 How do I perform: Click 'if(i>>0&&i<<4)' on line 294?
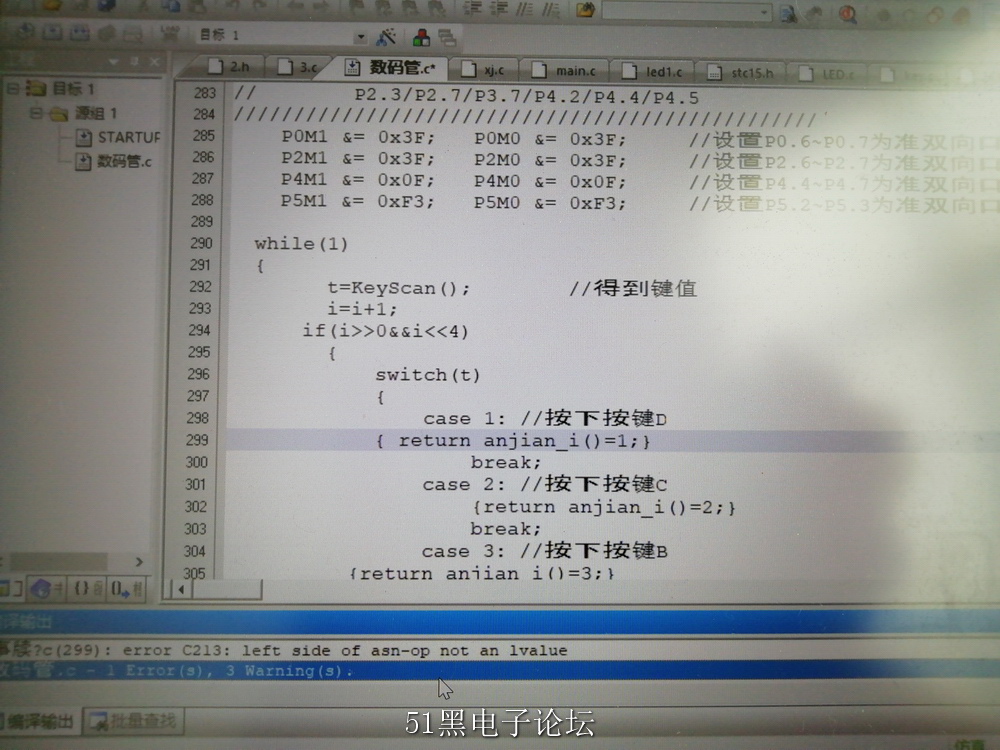(385, 331)
